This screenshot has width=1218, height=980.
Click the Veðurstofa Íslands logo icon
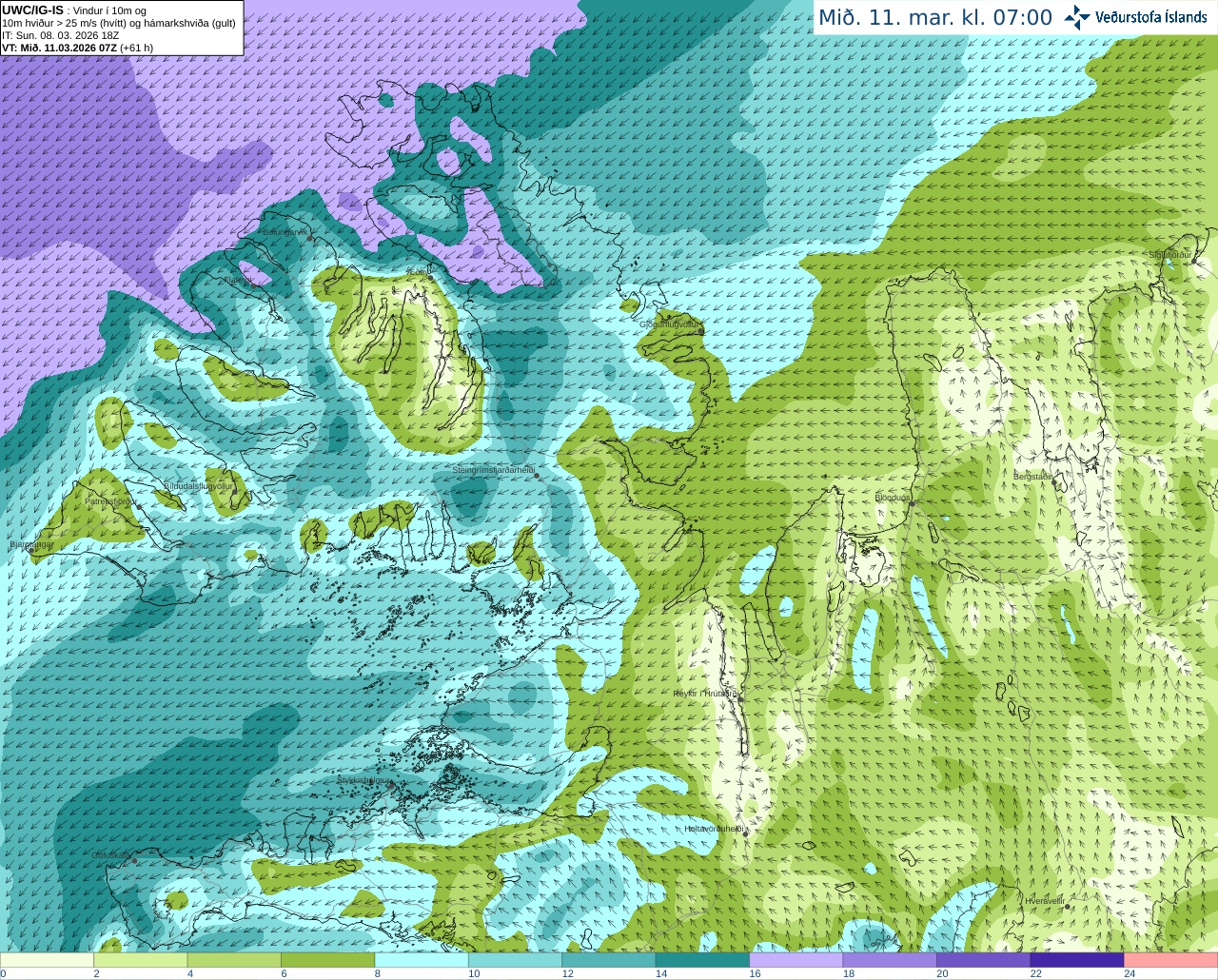[x=1077, y=17]
